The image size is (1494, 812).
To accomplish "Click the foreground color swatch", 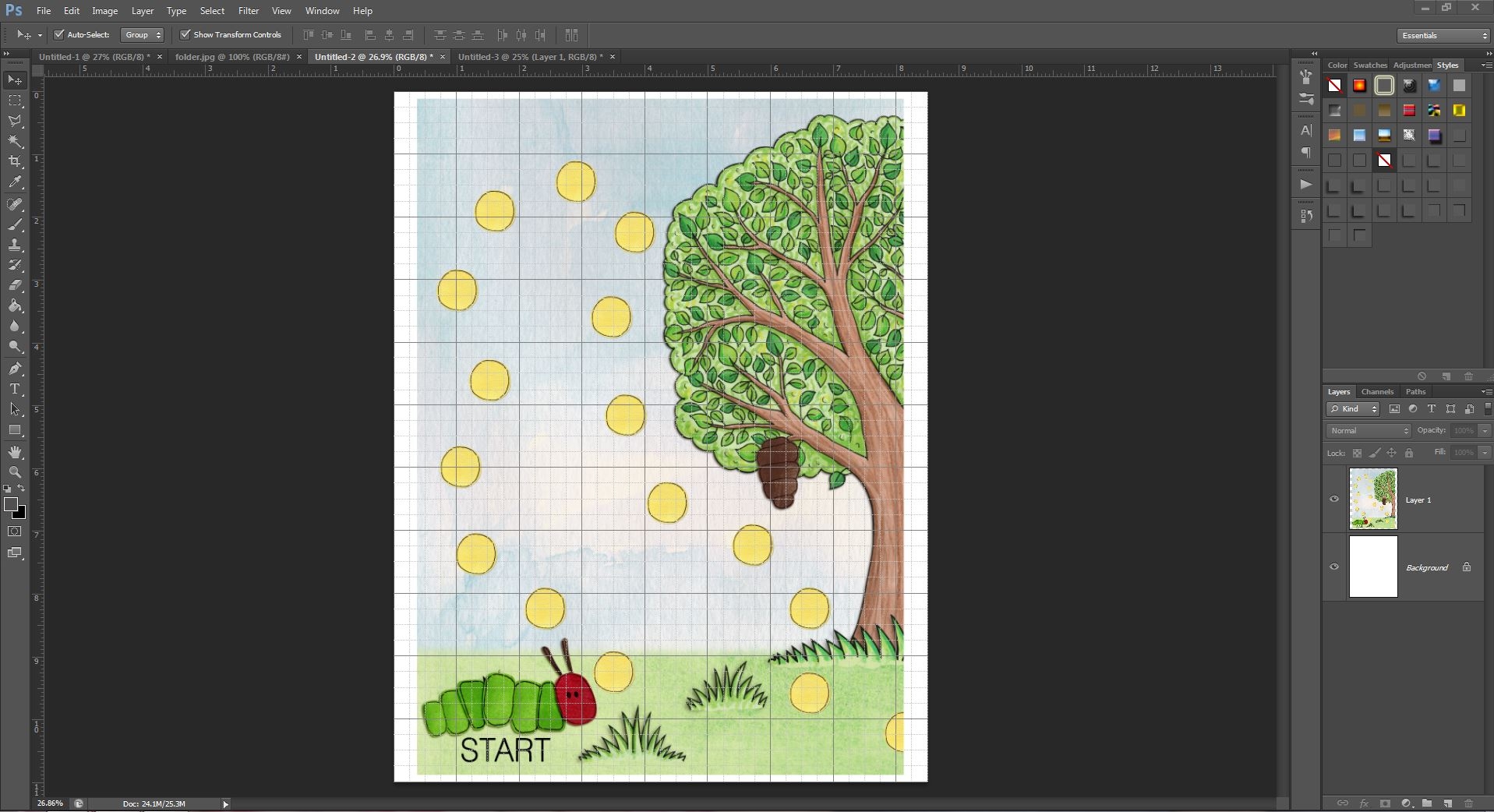I will pyautogui.click(x=11, y=504).
